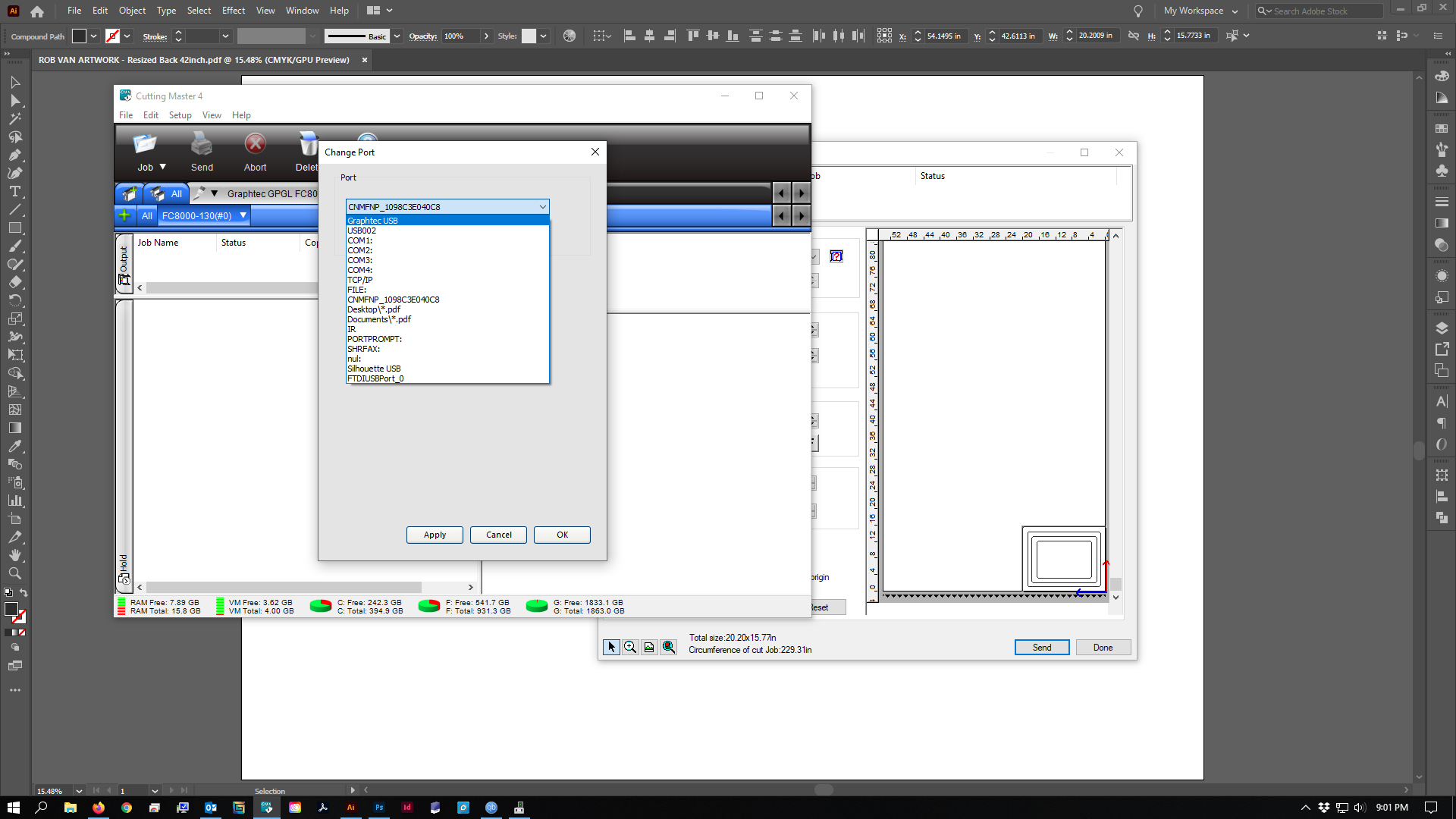
Task: Open the zoom level dropdown at 15.48%
Action: (x=79, y=791)
